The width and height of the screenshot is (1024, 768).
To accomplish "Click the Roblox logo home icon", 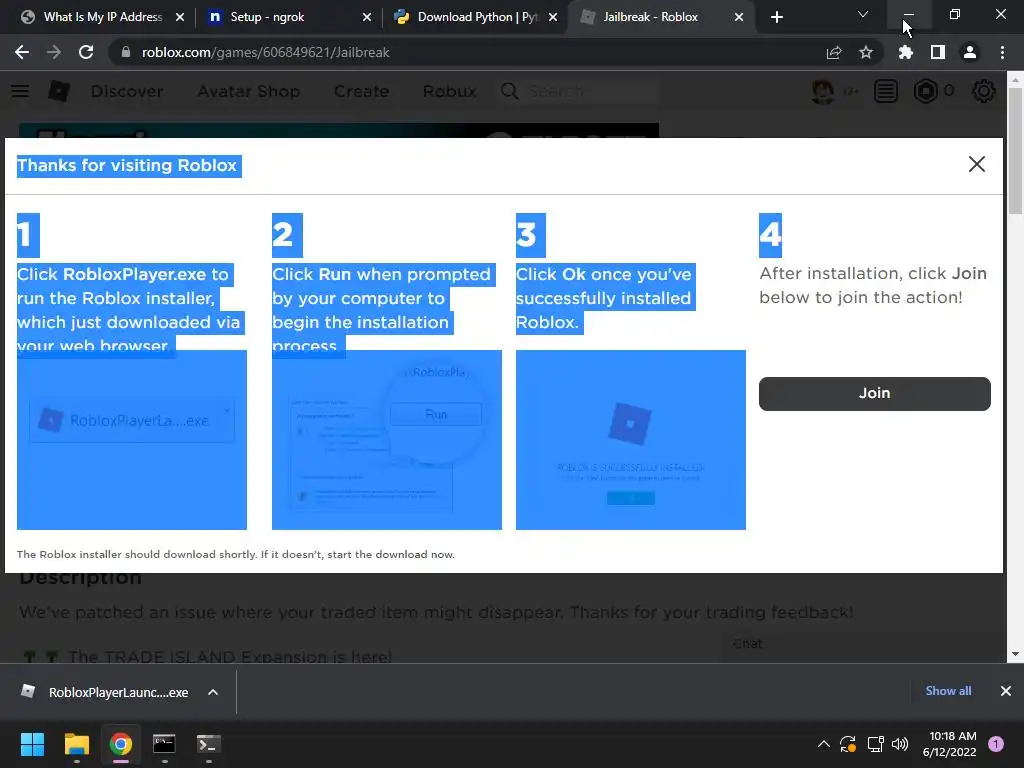I will pos(59,91).
